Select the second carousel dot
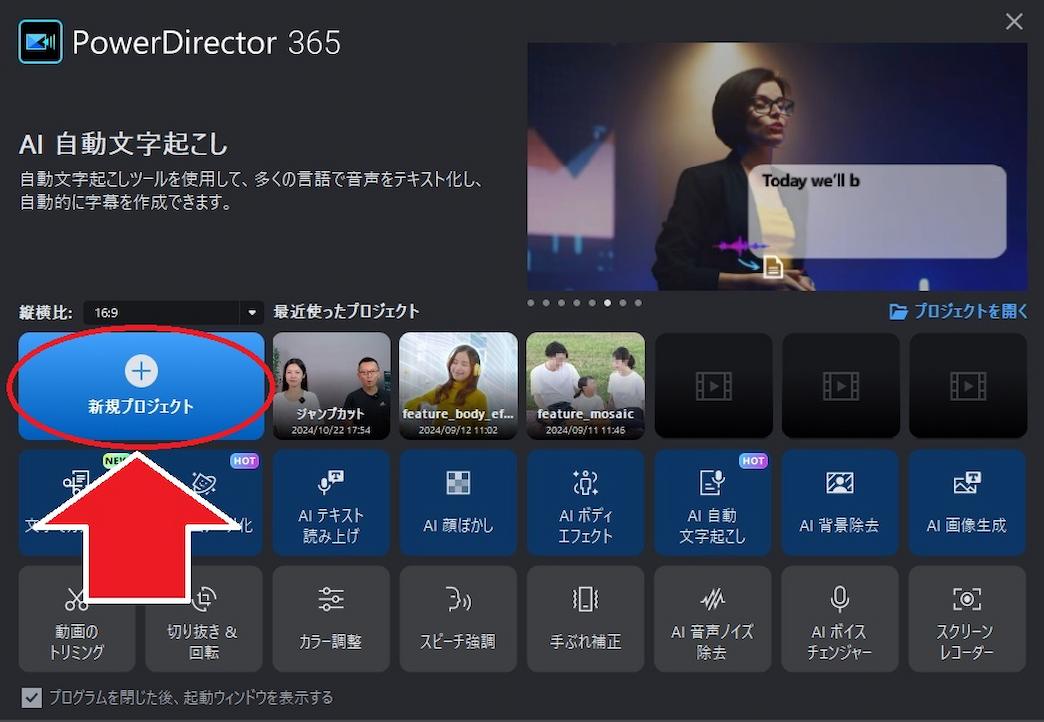Viewport: 1044px width, 722px height. click(546, 303)
